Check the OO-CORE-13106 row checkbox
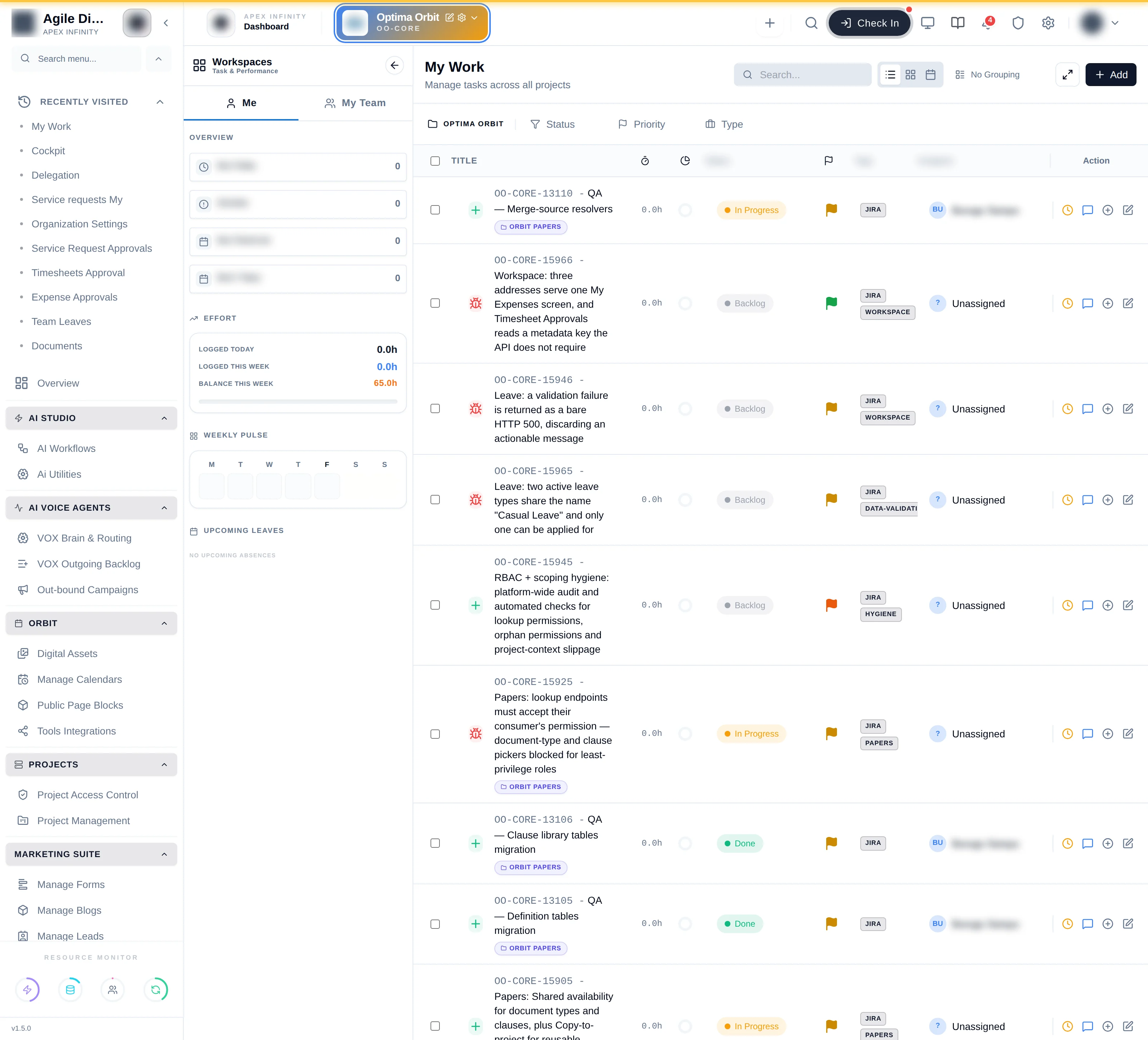Viewport: 1148px width, 1040px height. [435, 843]
